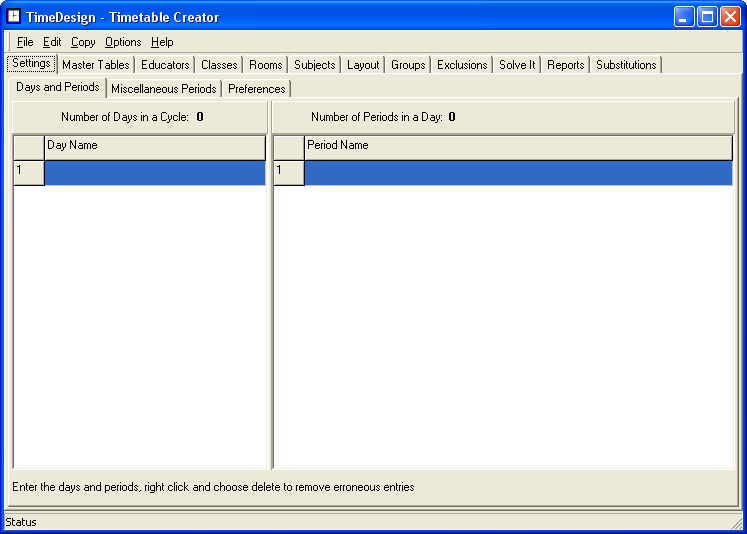Screen dimensions: 747x534
Task: Open the Help menu
Action: pyautogui.click(x=162, y=42)
